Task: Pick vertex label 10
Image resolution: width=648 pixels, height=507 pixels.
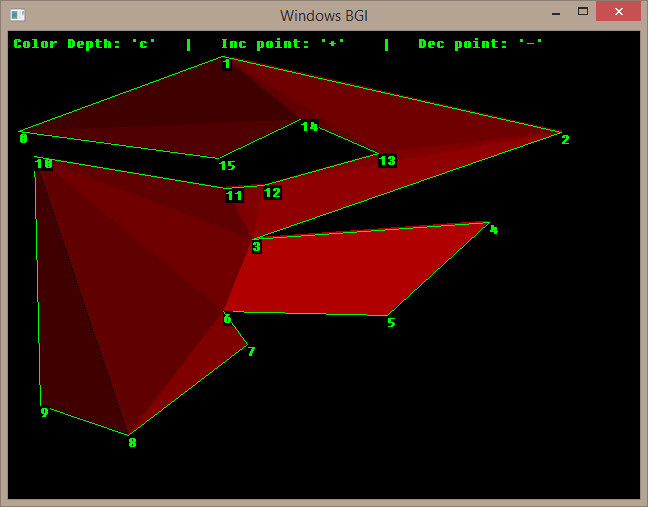Action: pos(43,164)
